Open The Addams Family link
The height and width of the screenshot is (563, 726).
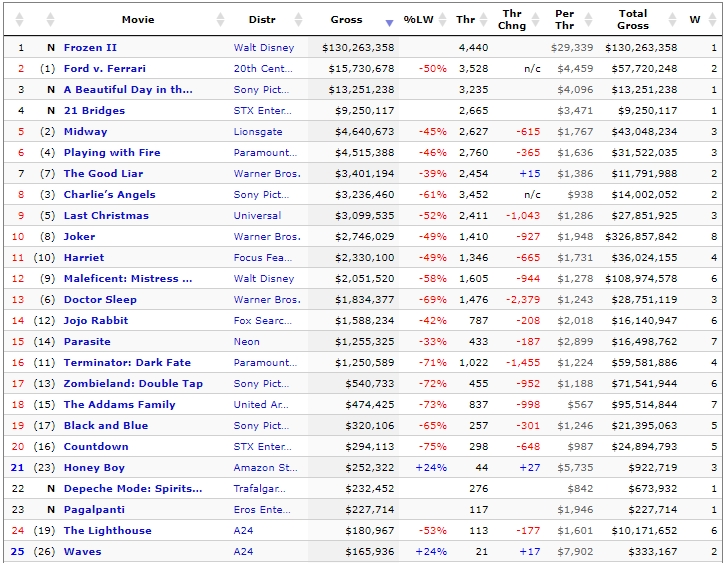pos(119,405)
